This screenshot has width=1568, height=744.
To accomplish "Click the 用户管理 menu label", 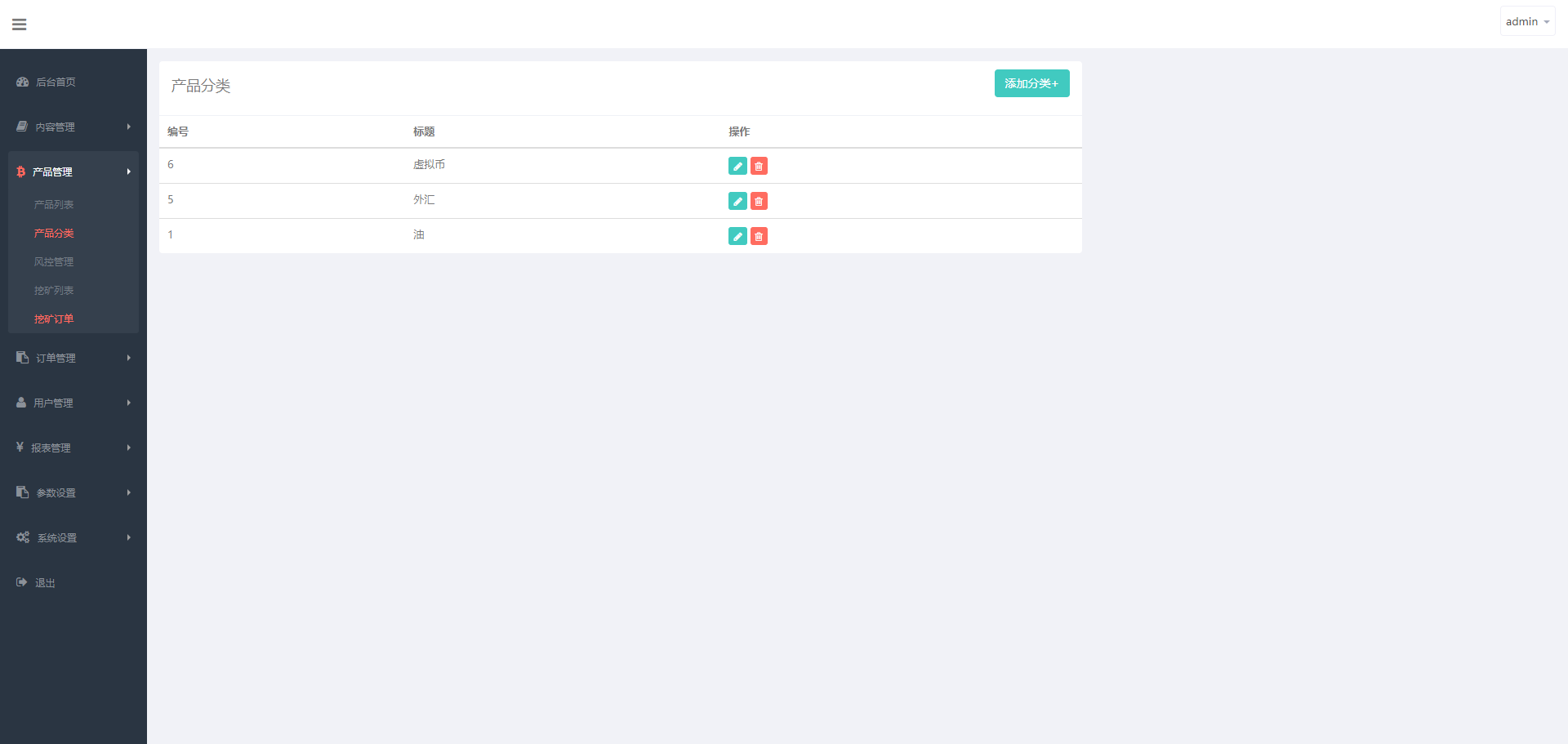I will coord(53,403).
